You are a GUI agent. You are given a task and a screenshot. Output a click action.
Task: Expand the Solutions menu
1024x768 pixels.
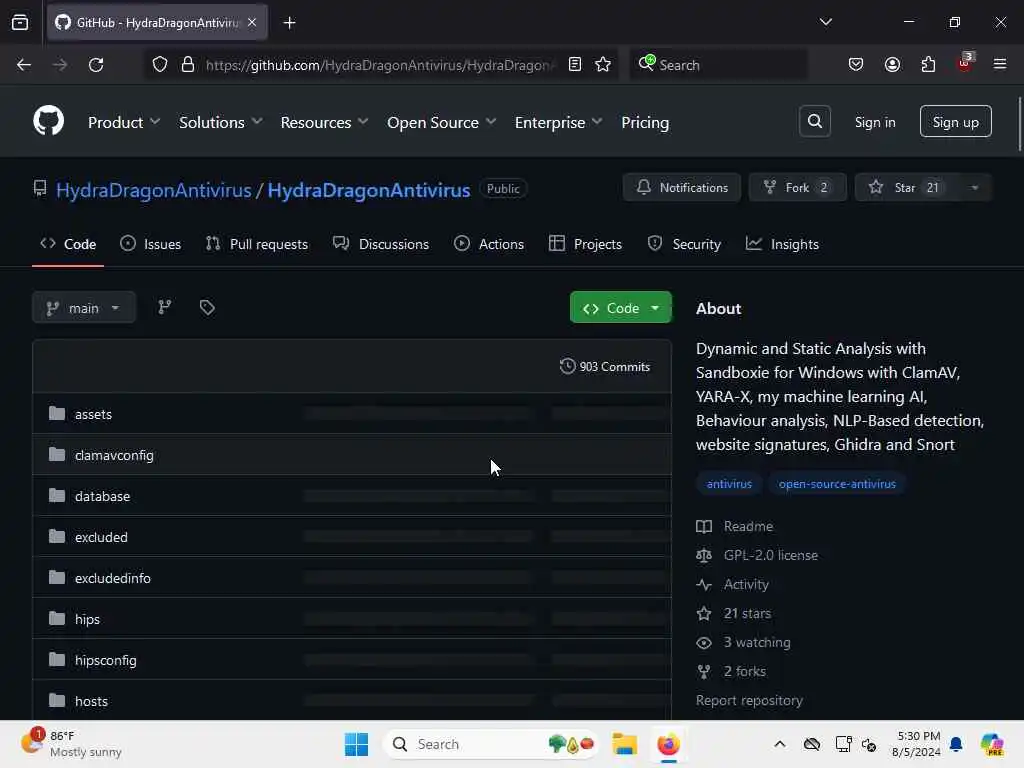click(221, 122)
